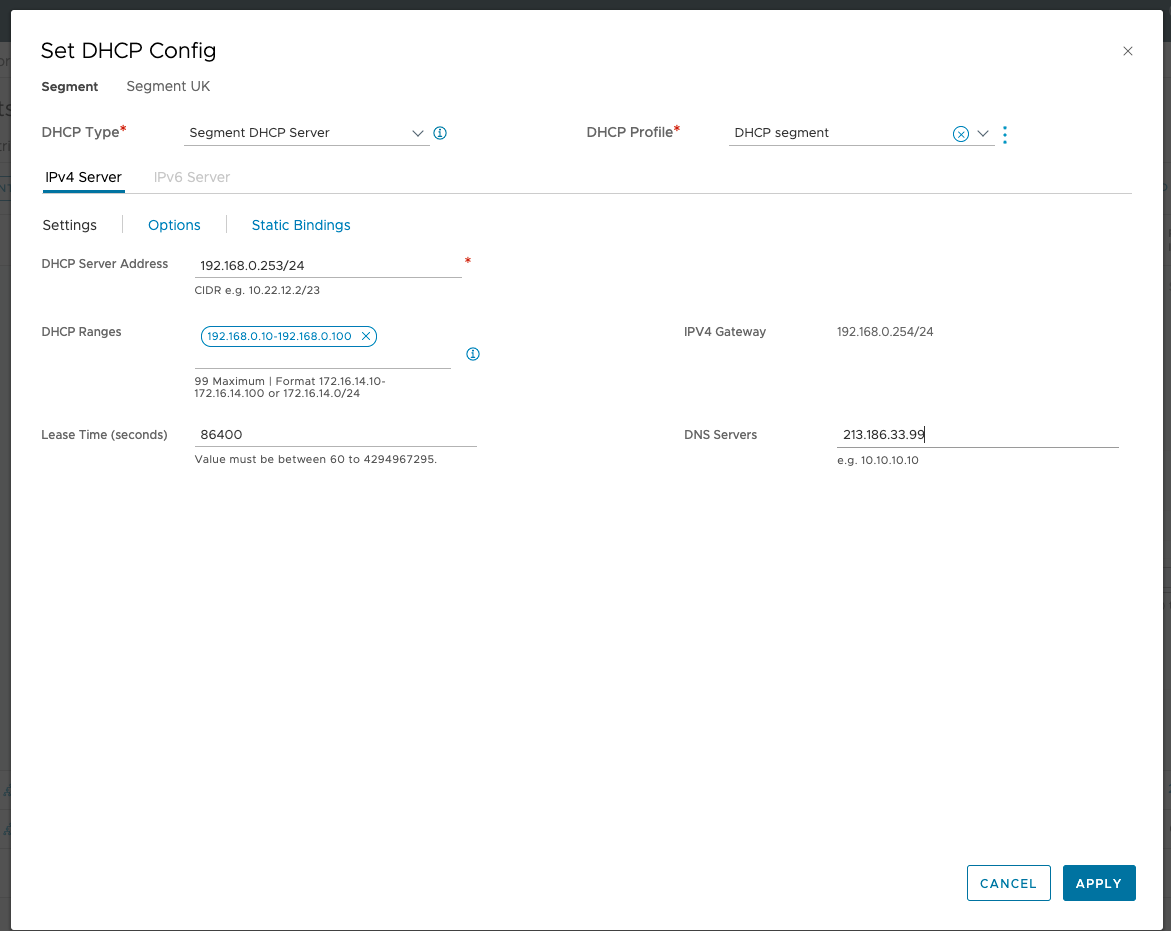Click the Apply button
Image resolution: width=1171 pixels, height=931 pixels.
click(x=1098, y=883)
